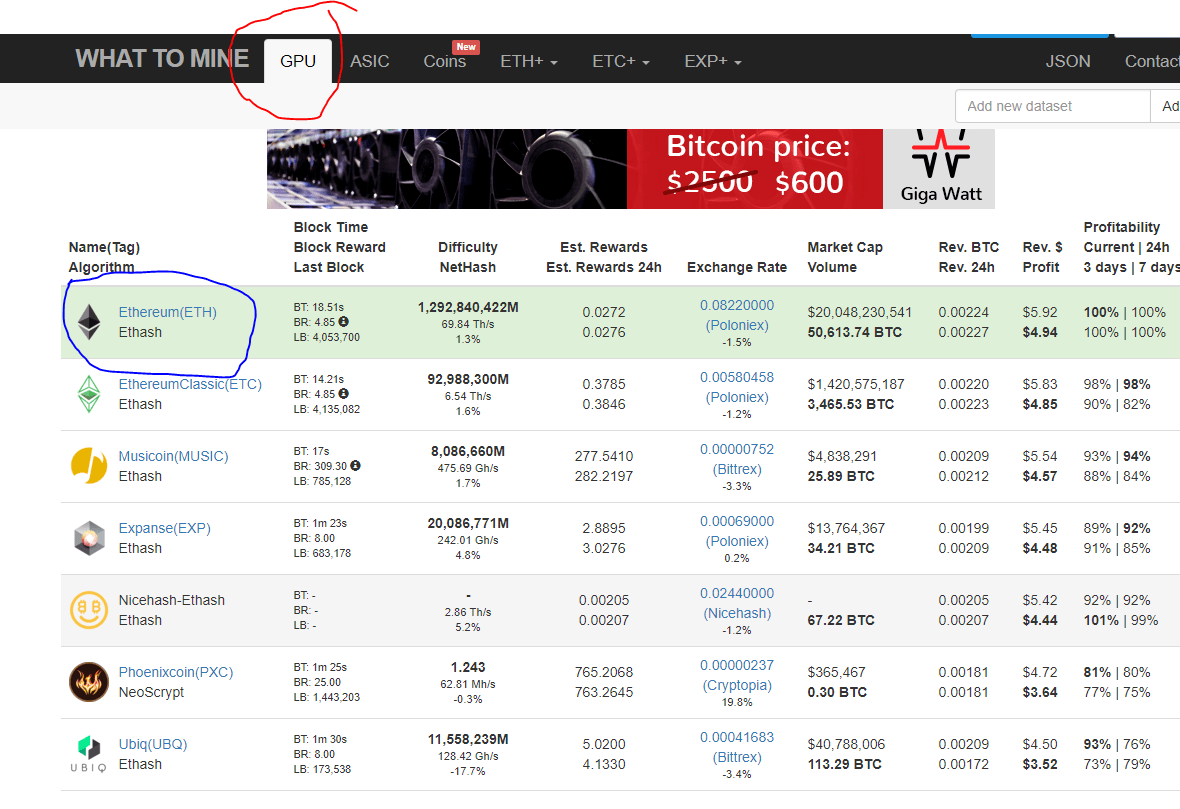Click info icon beside Musicoin BR 309.30
Image resolution: width=1180 pixels, height=809 pixels.
pos(355,466)
